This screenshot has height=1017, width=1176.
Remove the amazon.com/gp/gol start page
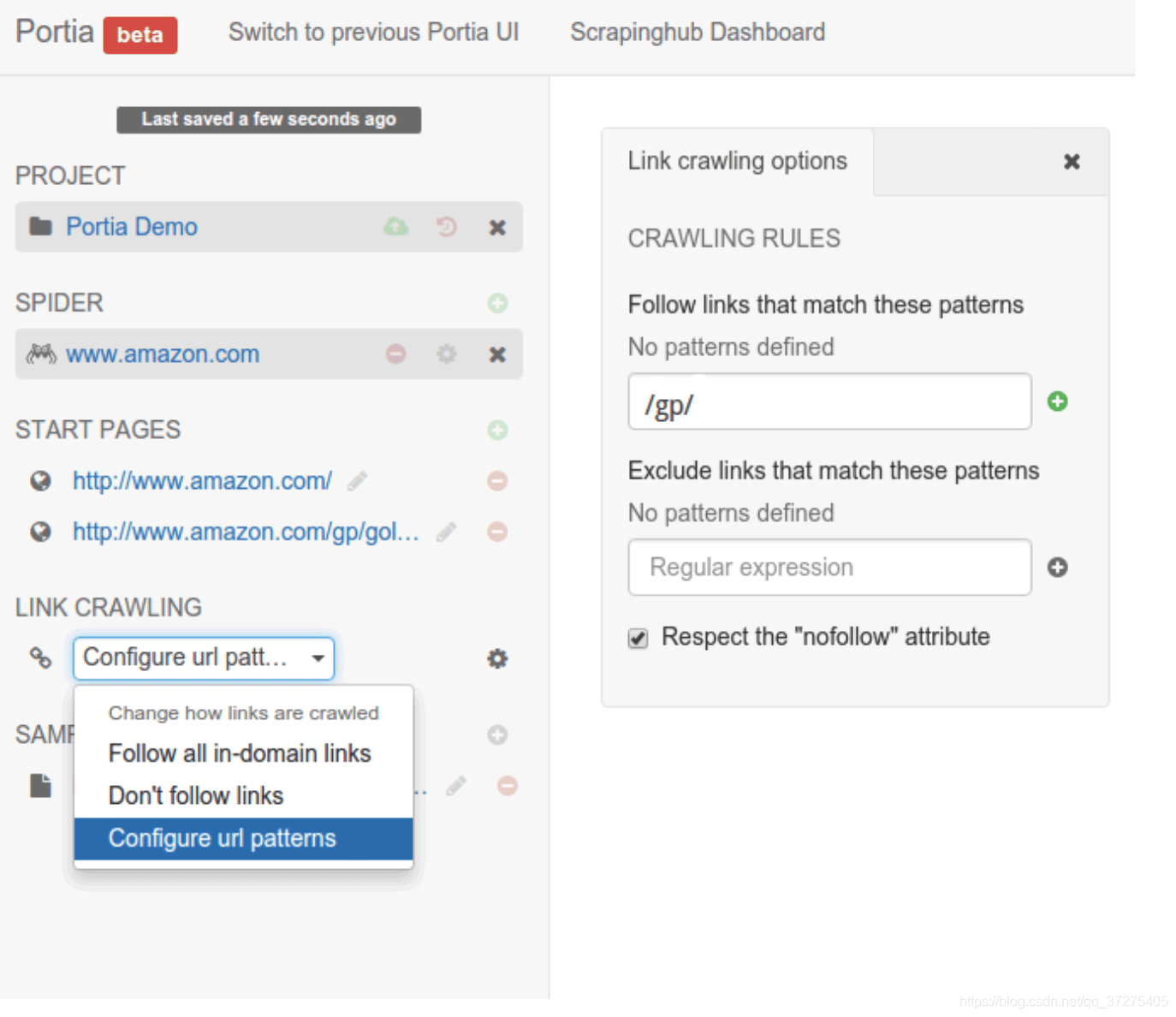click(x=497, y=532)
